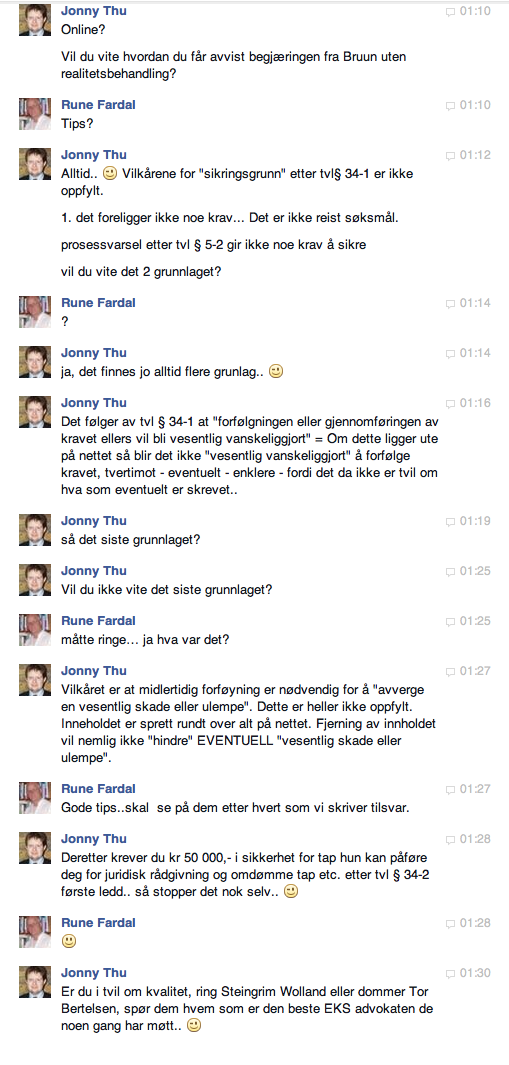Click Jonny Thu's avatar beside 'Deretter krever du' message
Image resolution: width=509 pixels, height=1065 pixels.
click(x=35, y=848)
